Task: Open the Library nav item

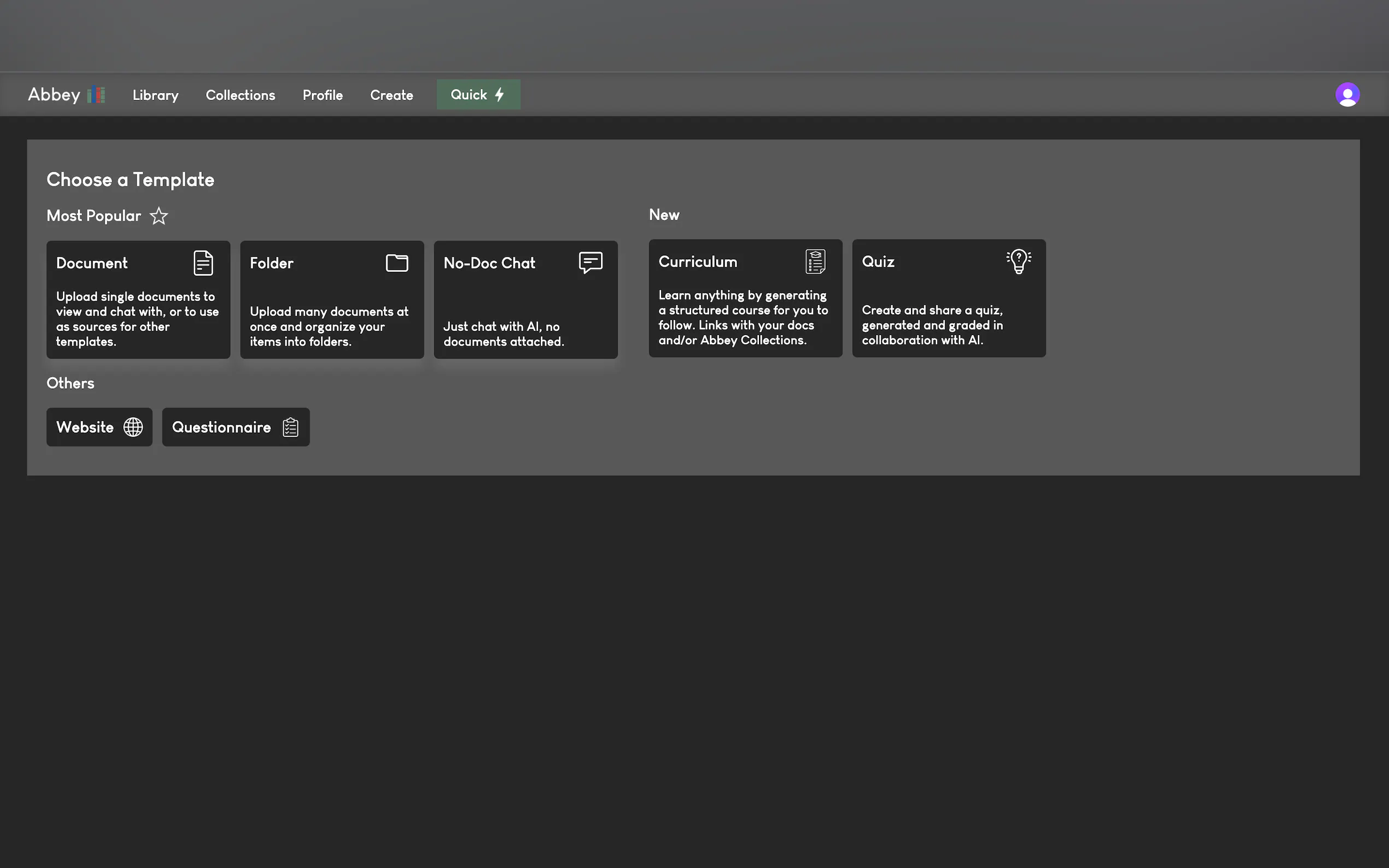Action: click(x=155, y=95)
